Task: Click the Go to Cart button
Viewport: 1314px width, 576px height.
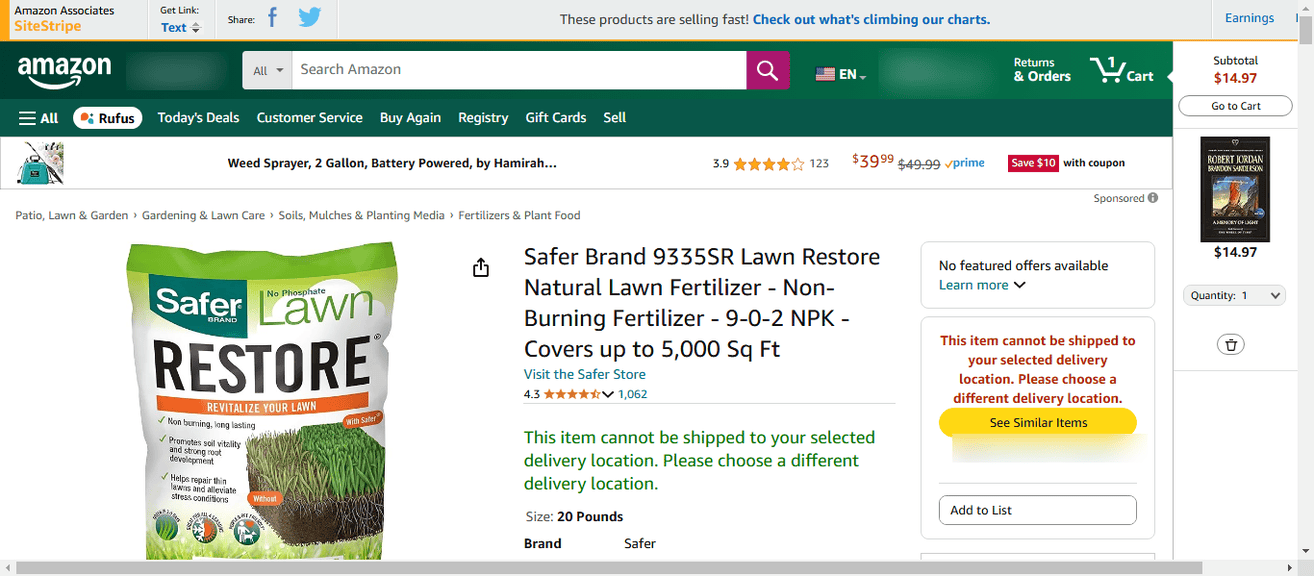Action: tap(1235, 106)
